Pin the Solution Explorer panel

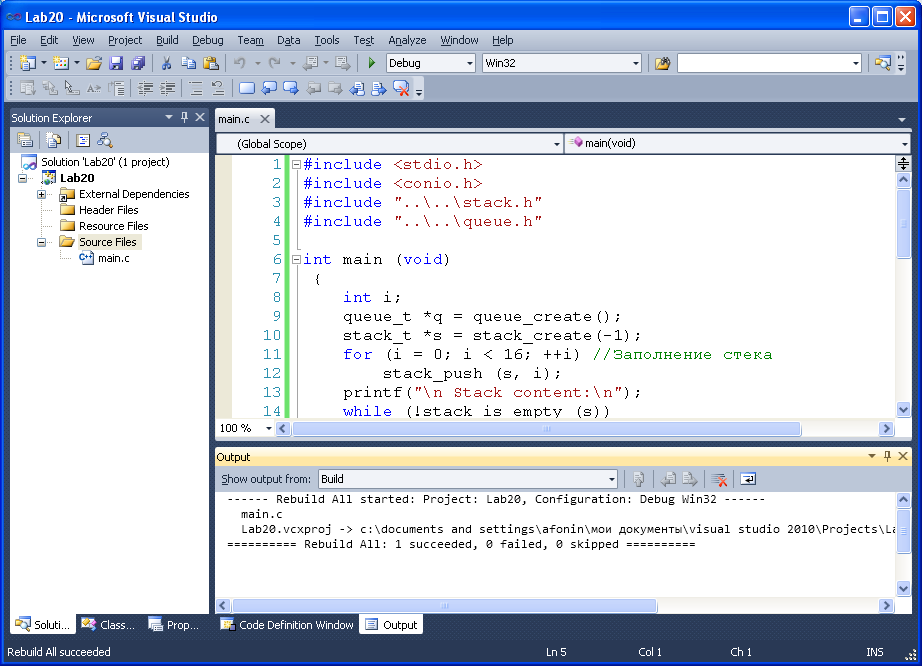click(184, 117)
